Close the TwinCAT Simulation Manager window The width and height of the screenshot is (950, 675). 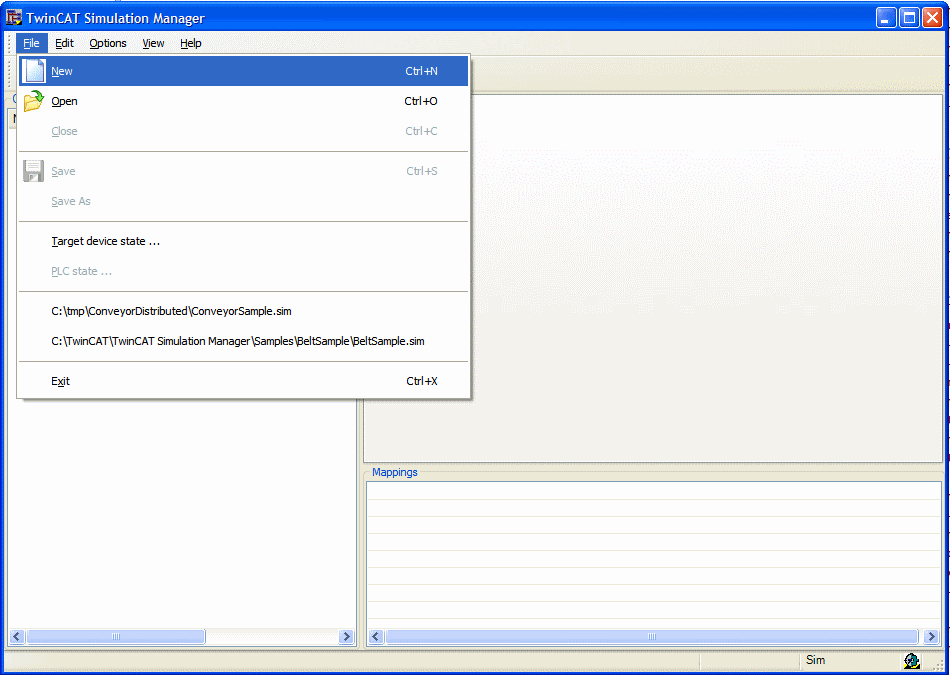[932, 18]
